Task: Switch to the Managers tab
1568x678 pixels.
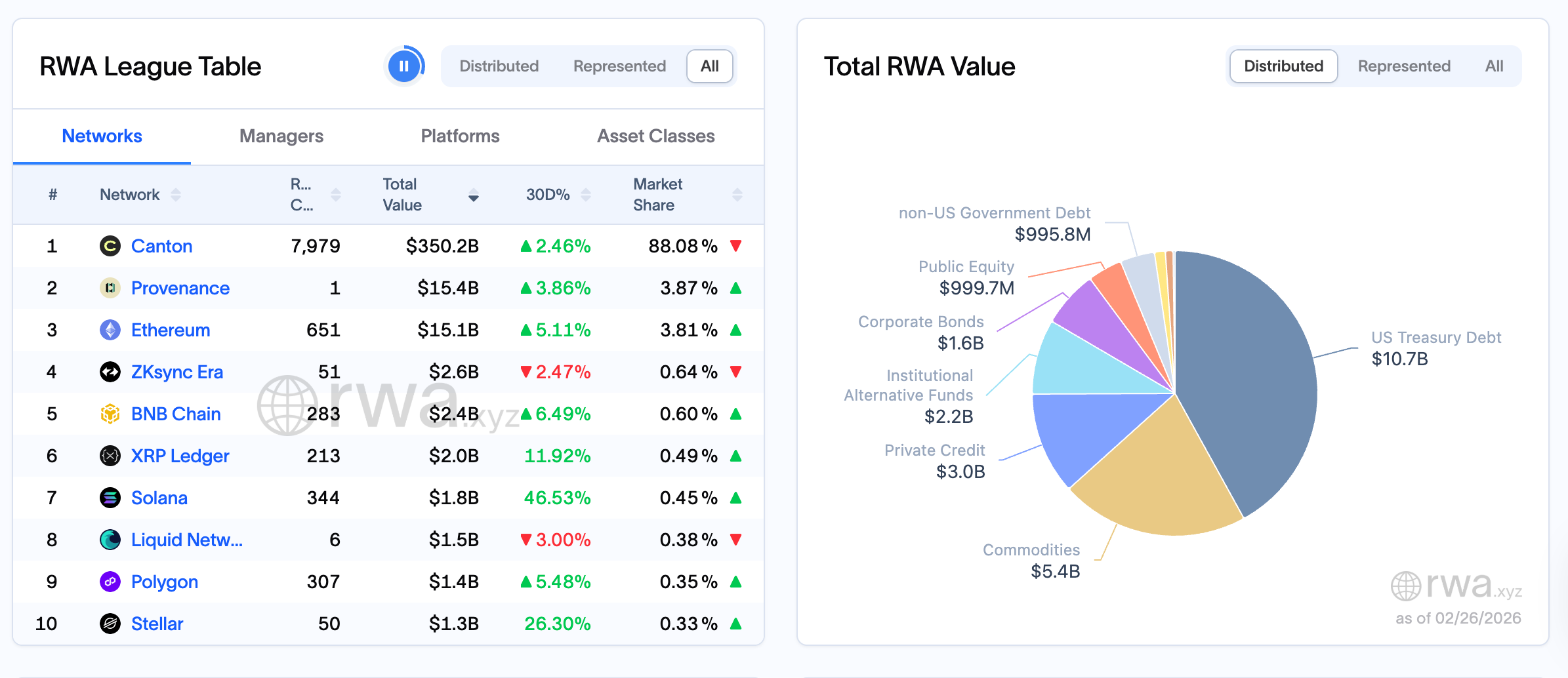Action: pyautogui.click(x=281, y=136)
